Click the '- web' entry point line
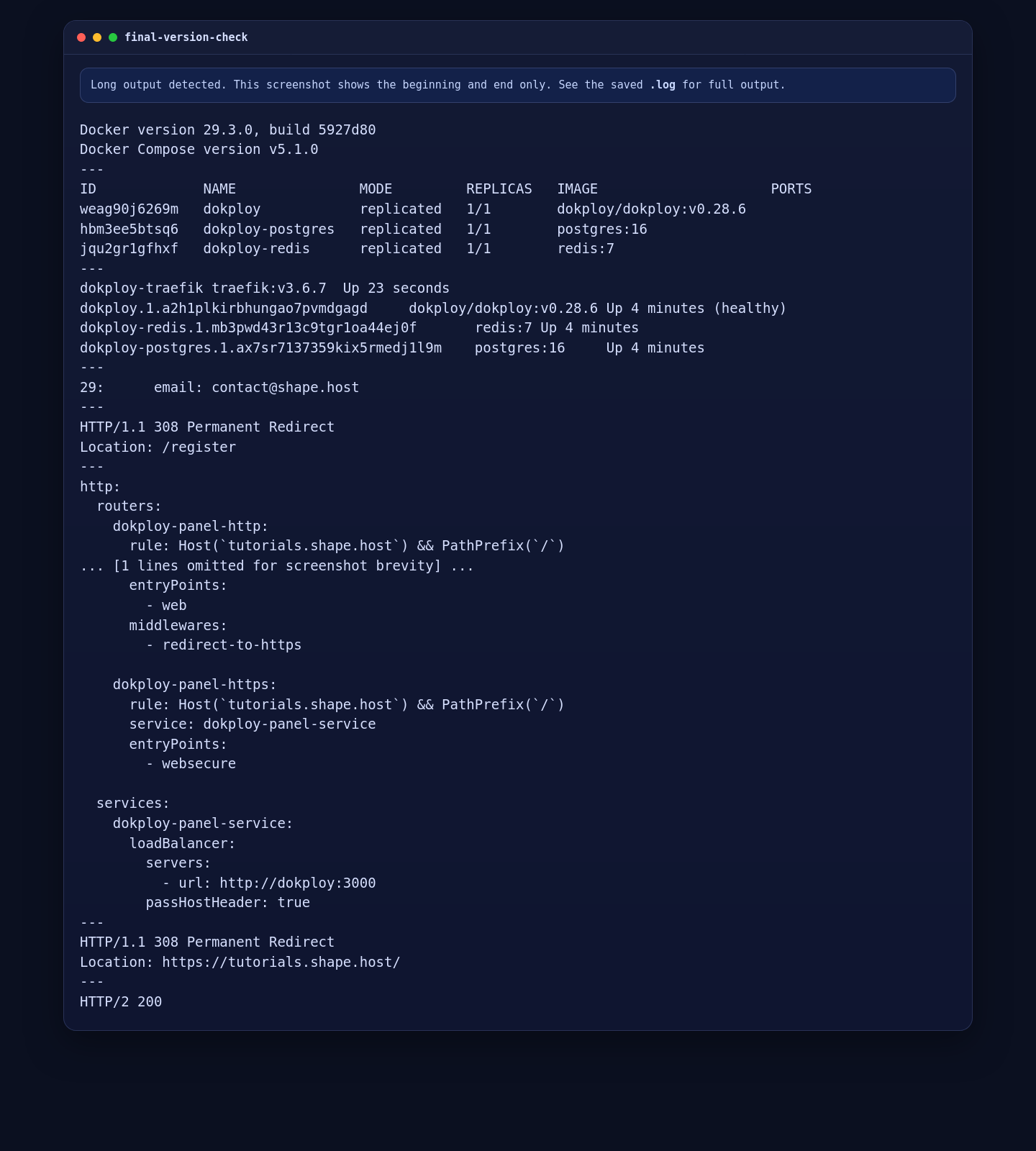 click(x=166, y=606)
